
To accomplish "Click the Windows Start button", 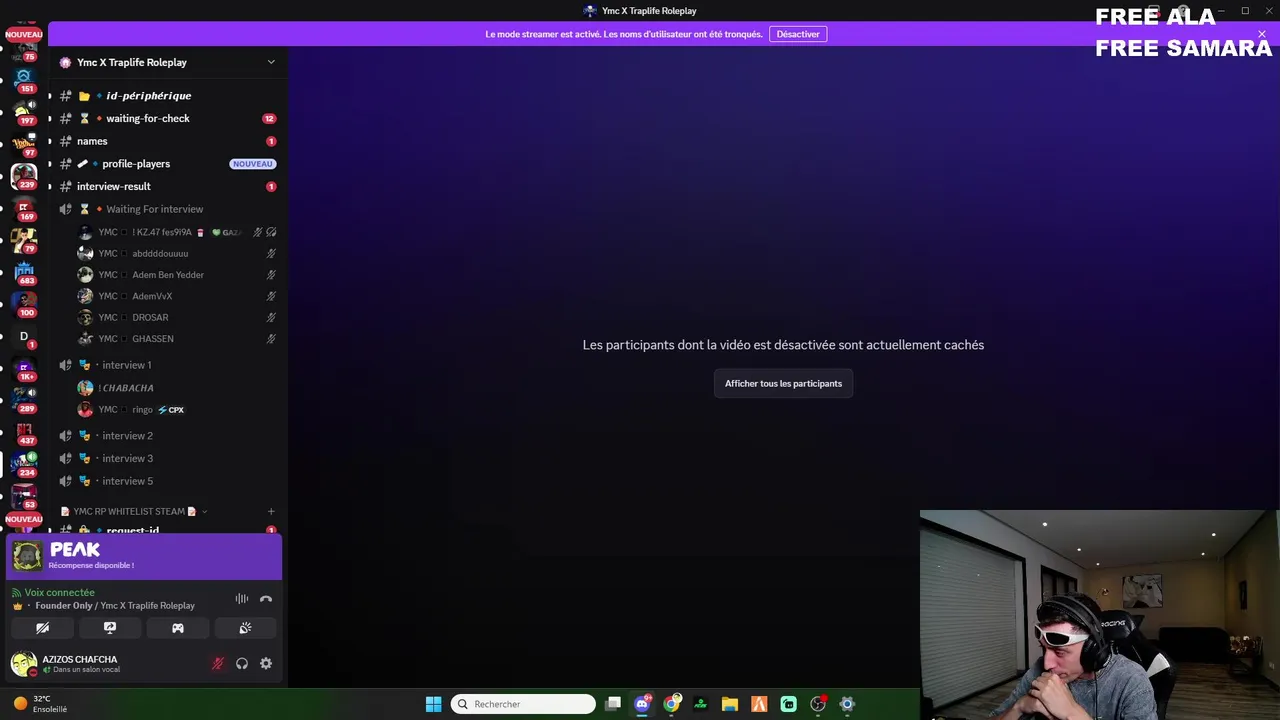I will [433, 704].
